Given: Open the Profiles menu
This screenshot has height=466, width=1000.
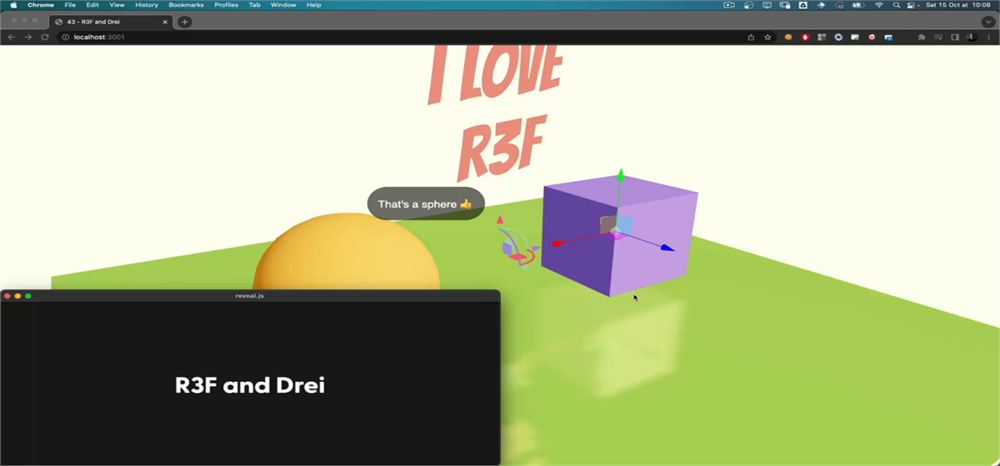Looking at the screenshot, I should click(226, 5).
